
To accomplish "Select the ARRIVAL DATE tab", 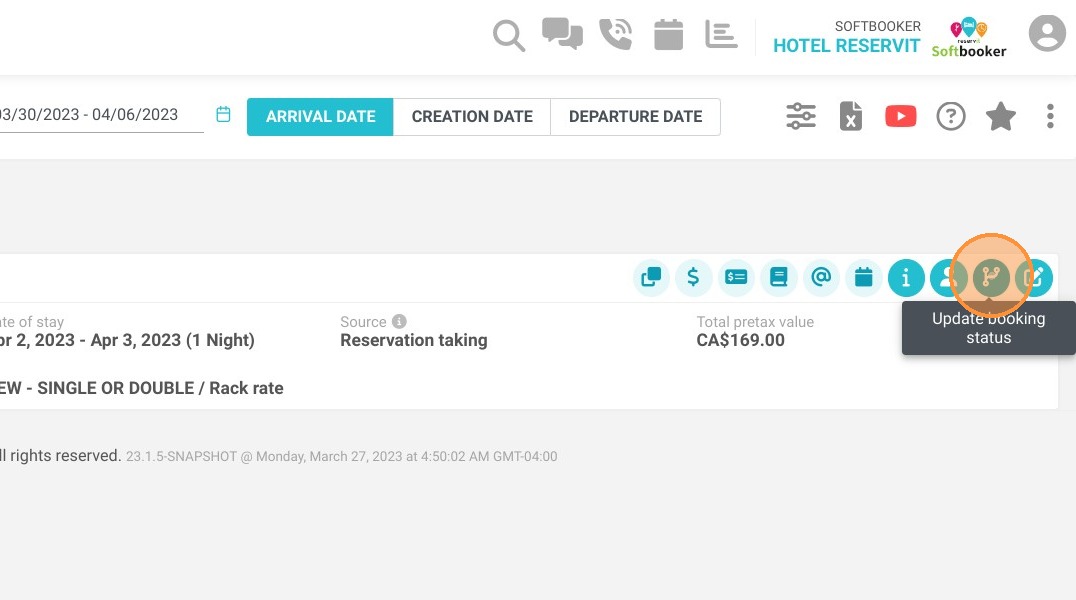I will 320,117.
